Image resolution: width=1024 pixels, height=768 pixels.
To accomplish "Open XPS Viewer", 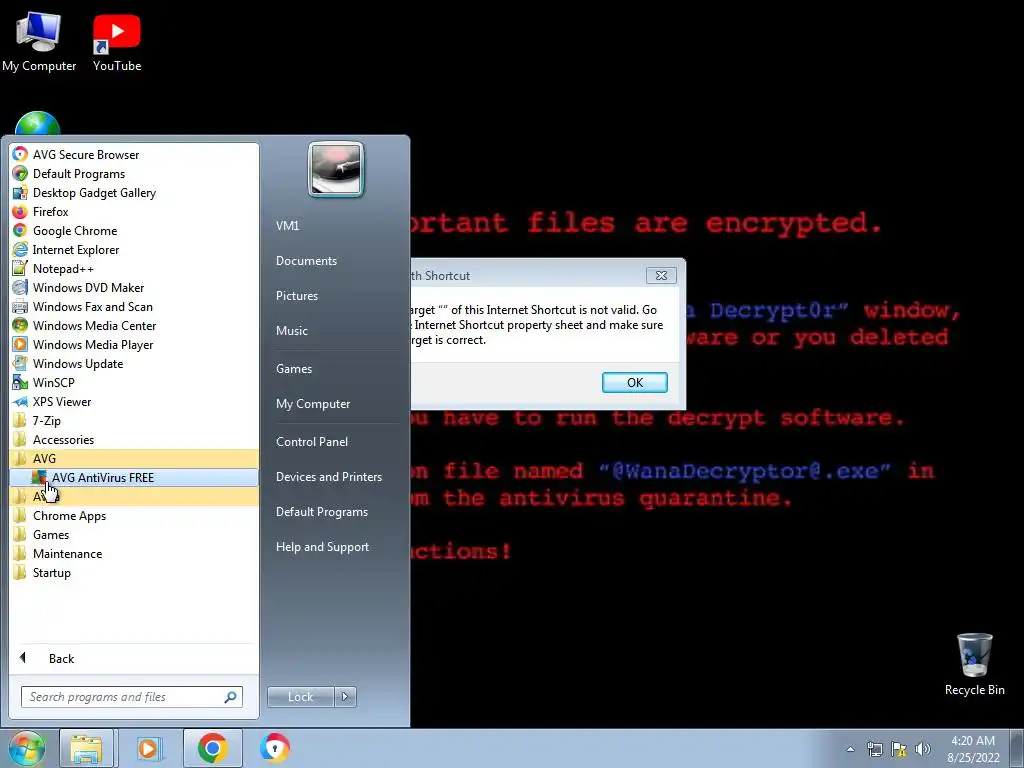I will pos(134,402).
